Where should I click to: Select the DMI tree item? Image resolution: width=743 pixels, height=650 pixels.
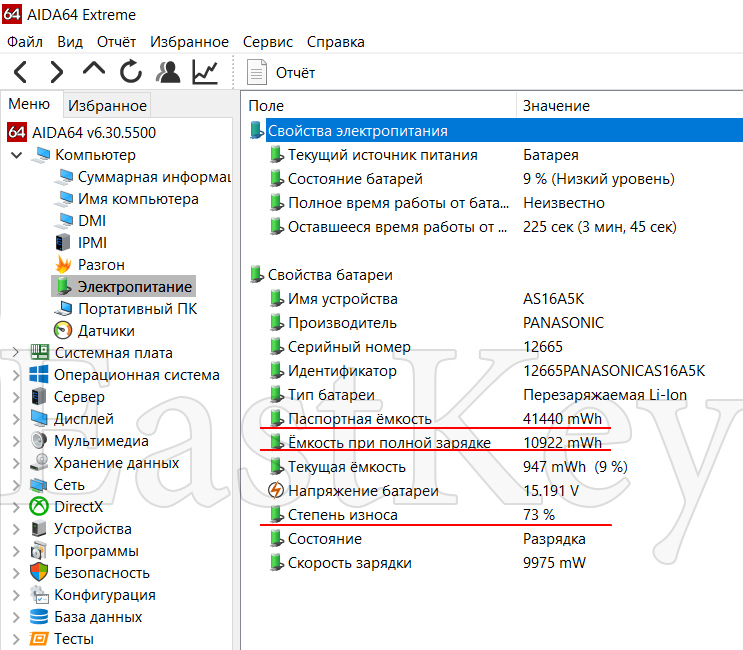click(92, 221)
